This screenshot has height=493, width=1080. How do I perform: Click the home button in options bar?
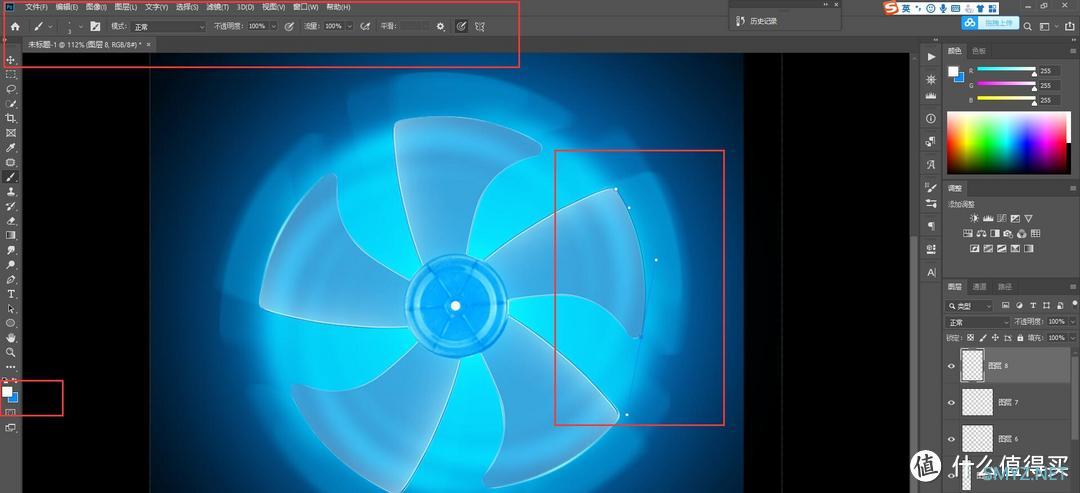pyautogui.click(x=15, y=26)
